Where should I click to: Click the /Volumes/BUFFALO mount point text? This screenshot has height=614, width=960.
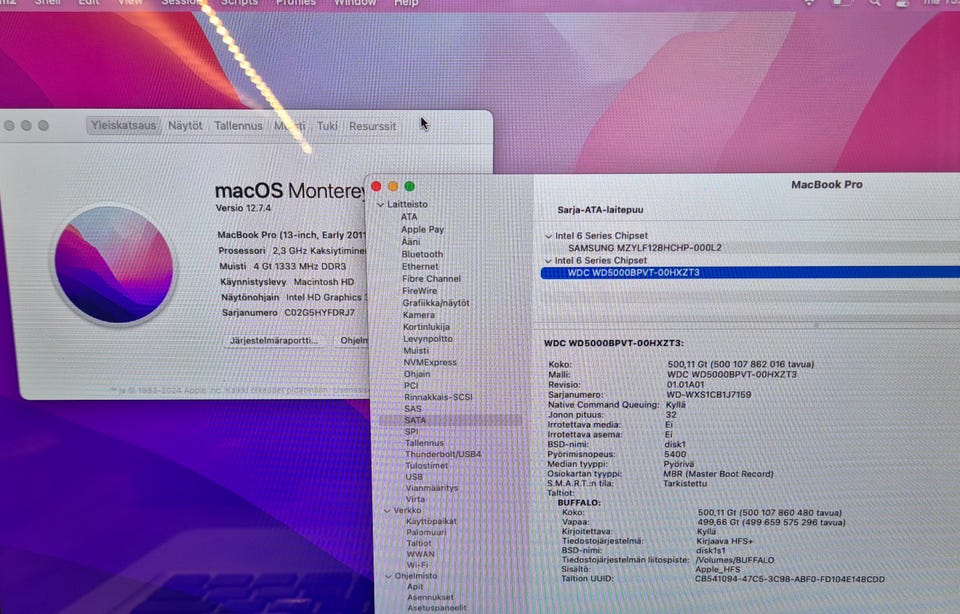coord(735,560)
